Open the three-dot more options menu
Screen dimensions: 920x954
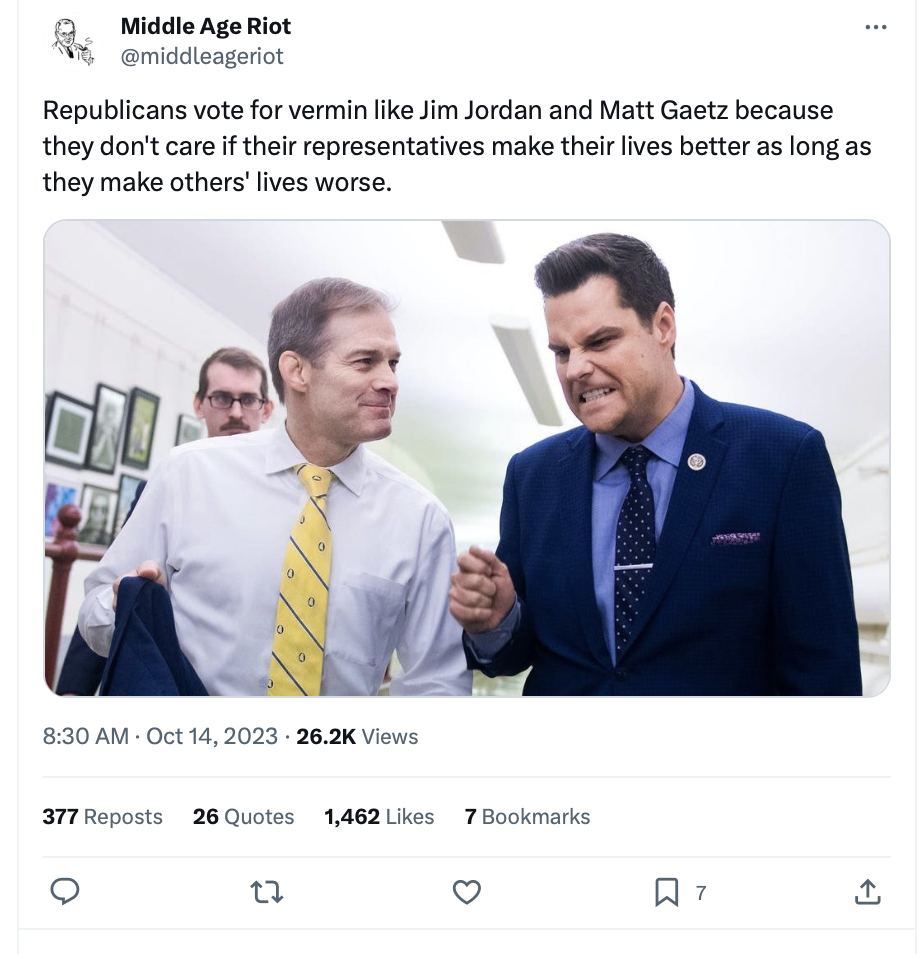[x=875, y=27]
